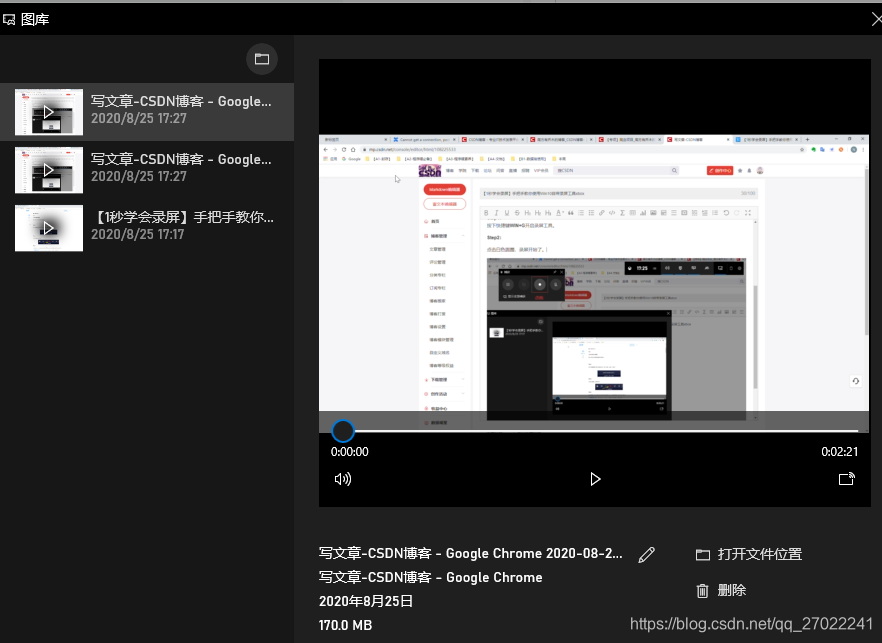This screenshot has height=643, width=882.
Task: Click the 2020年8月25日 date text
Action: click(366, 601)
